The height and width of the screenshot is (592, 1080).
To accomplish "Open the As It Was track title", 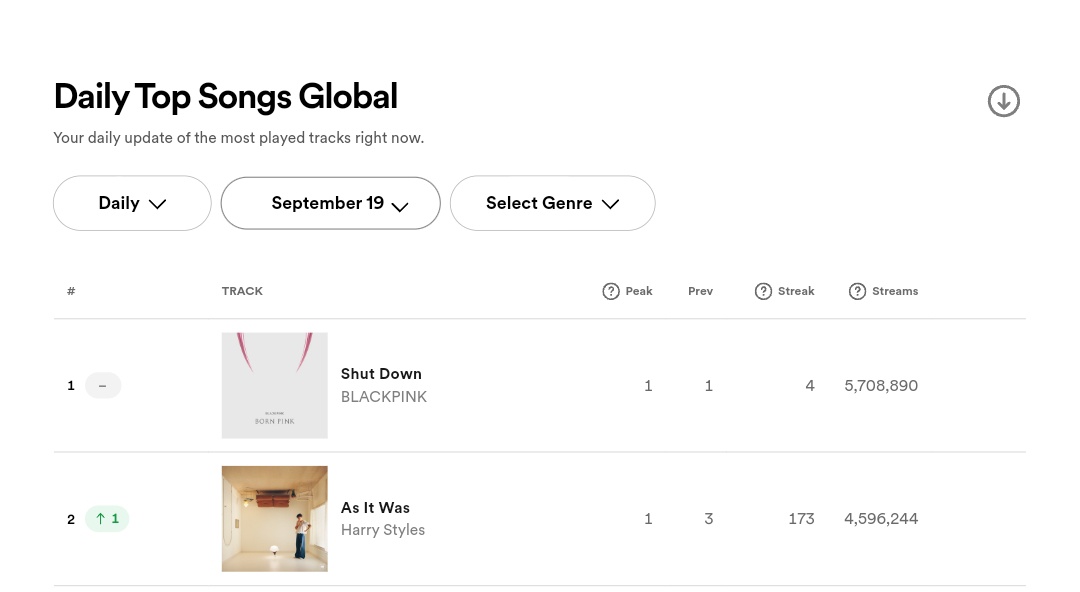I will click(x=375, y=508).
